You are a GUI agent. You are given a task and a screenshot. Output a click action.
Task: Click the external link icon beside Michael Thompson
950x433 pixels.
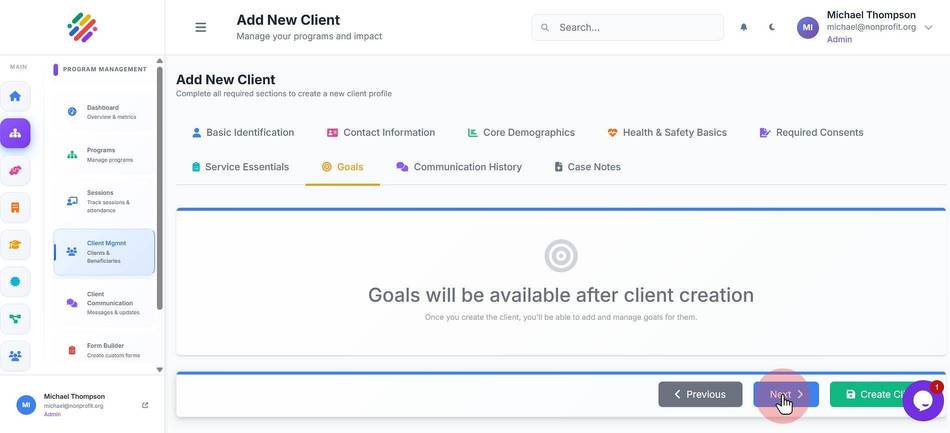coord(145,405)
